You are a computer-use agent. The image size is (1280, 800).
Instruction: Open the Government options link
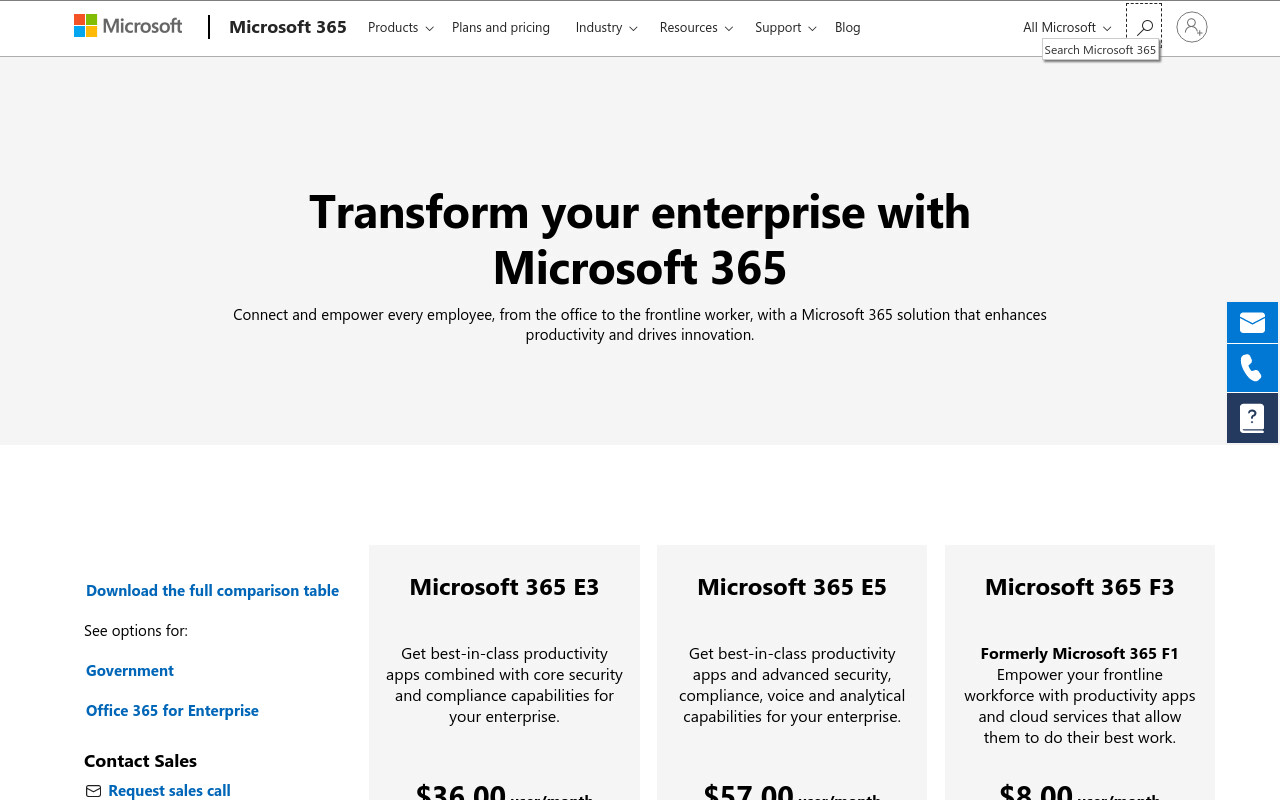click(130, 671)
